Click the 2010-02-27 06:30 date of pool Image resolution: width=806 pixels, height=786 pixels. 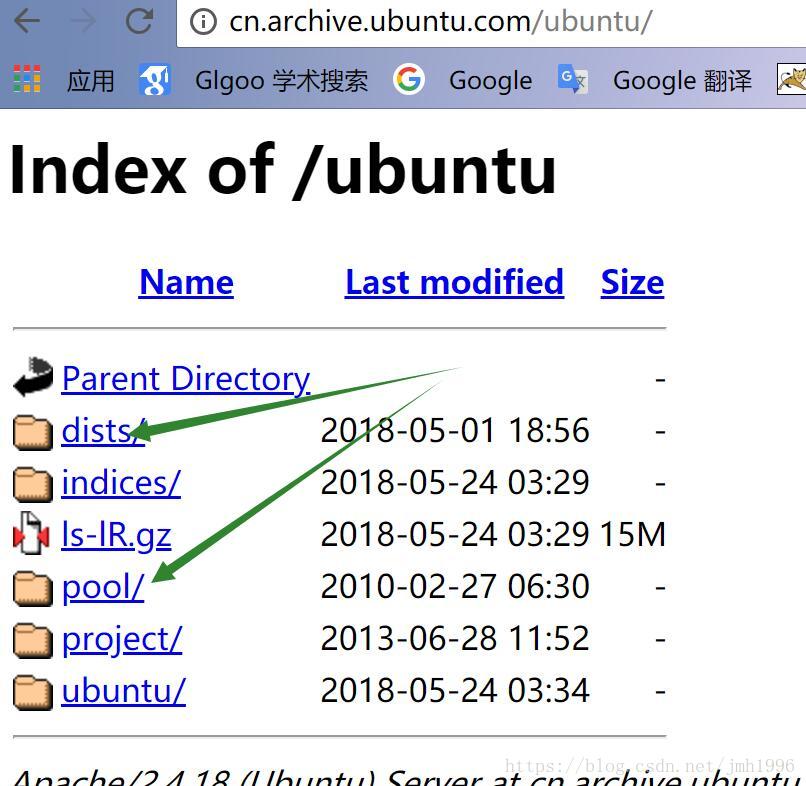click(455, 586)
